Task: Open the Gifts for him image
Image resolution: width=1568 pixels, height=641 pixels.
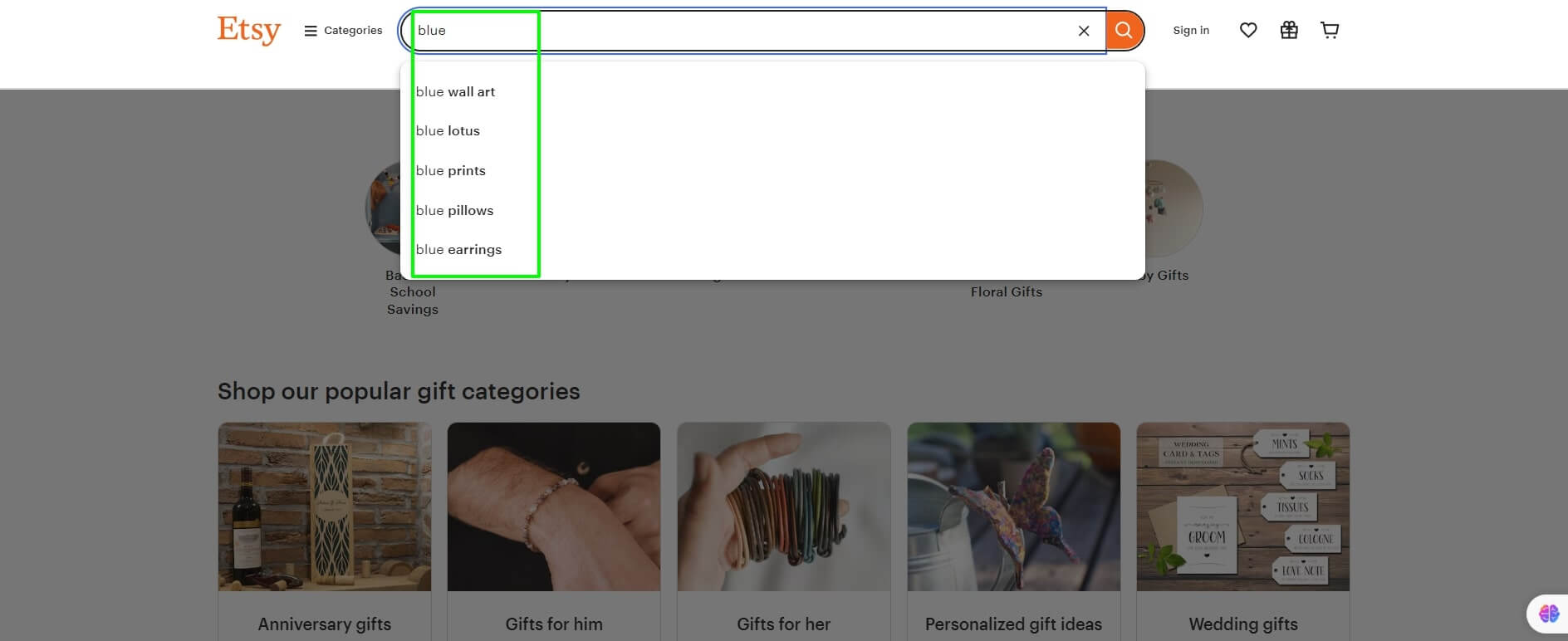Action: (x=554, y=506)
